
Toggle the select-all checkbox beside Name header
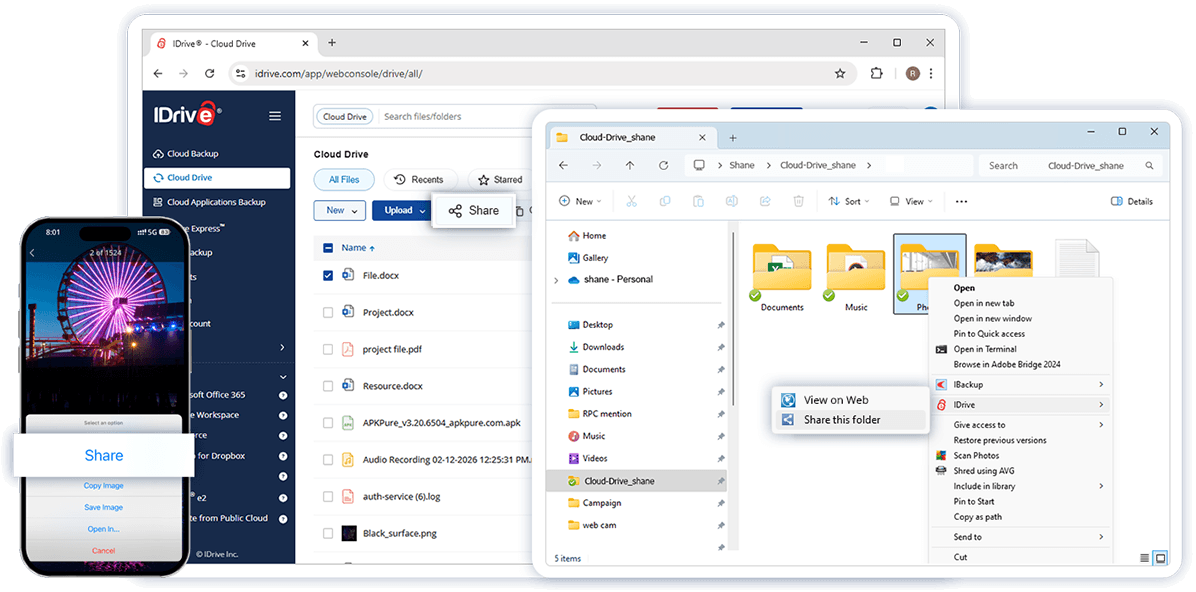(x=328, y=248)
